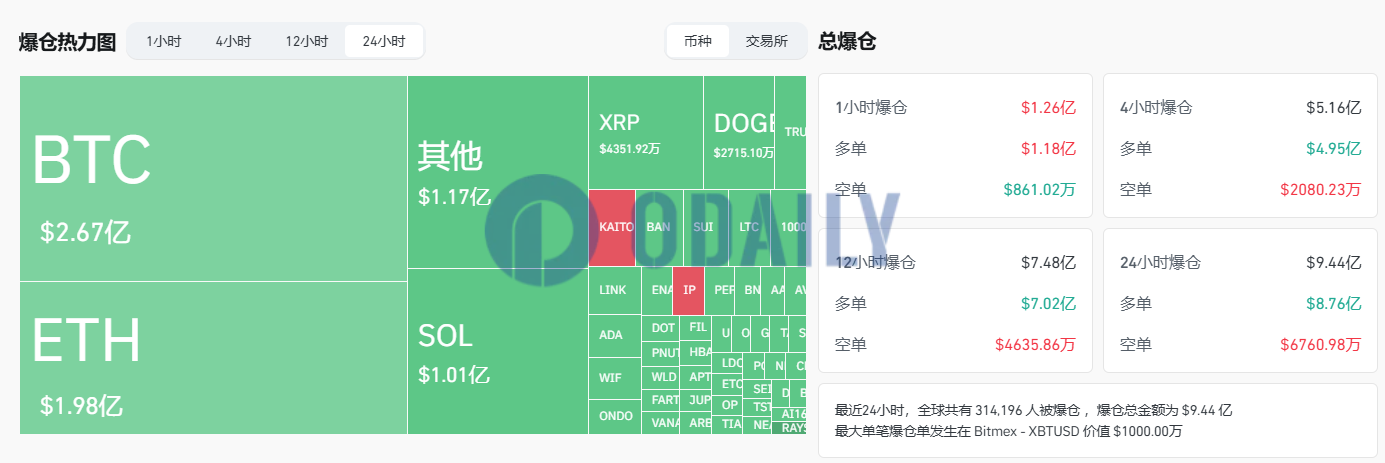Click the ETH heatmap tile
This screenshot has width=1385, height=463.
[x=213, y=358]
